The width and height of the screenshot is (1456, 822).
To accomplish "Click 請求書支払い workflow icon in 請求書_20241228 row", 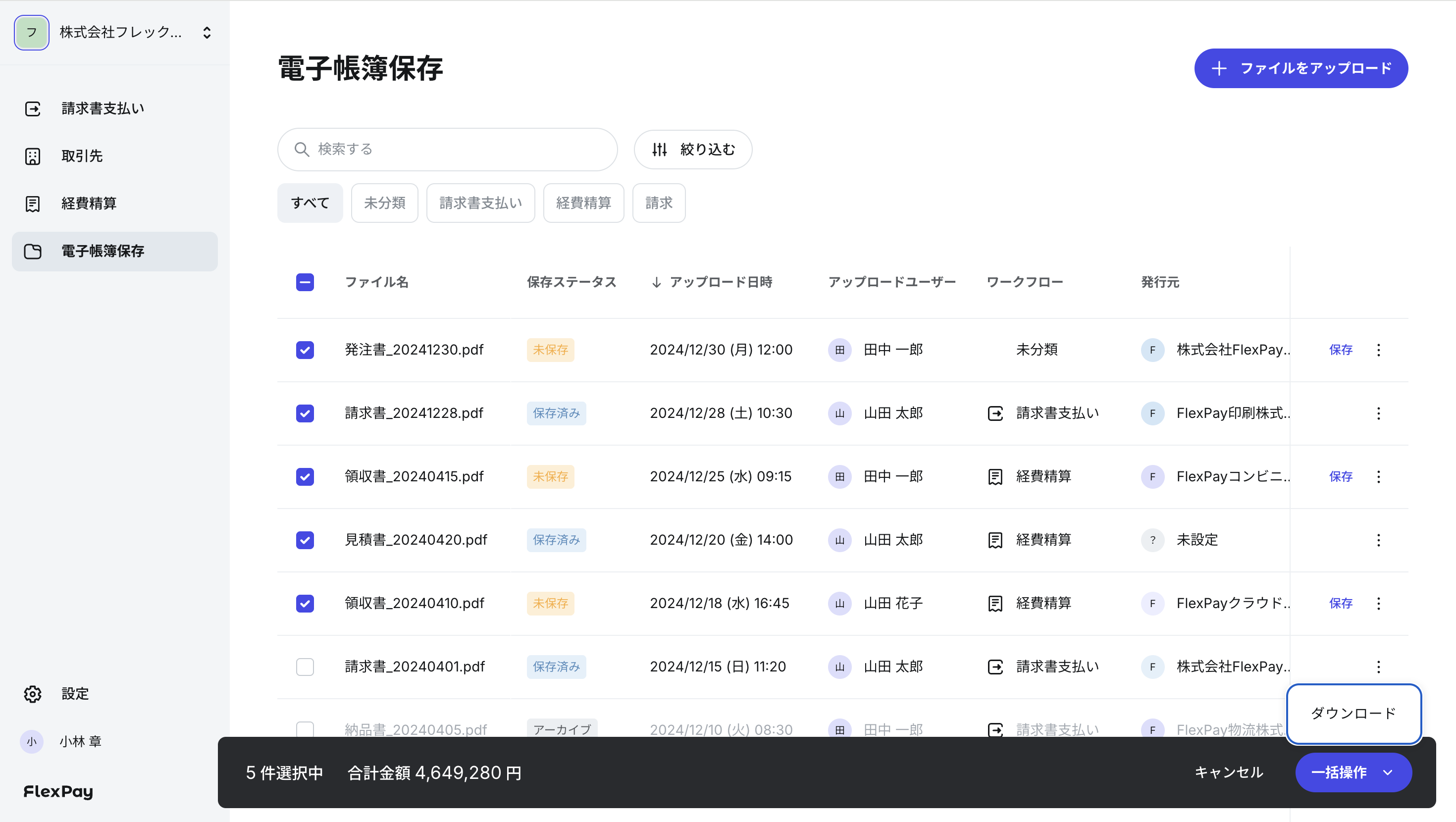I will pyautogui.click(x=995, y=413).
